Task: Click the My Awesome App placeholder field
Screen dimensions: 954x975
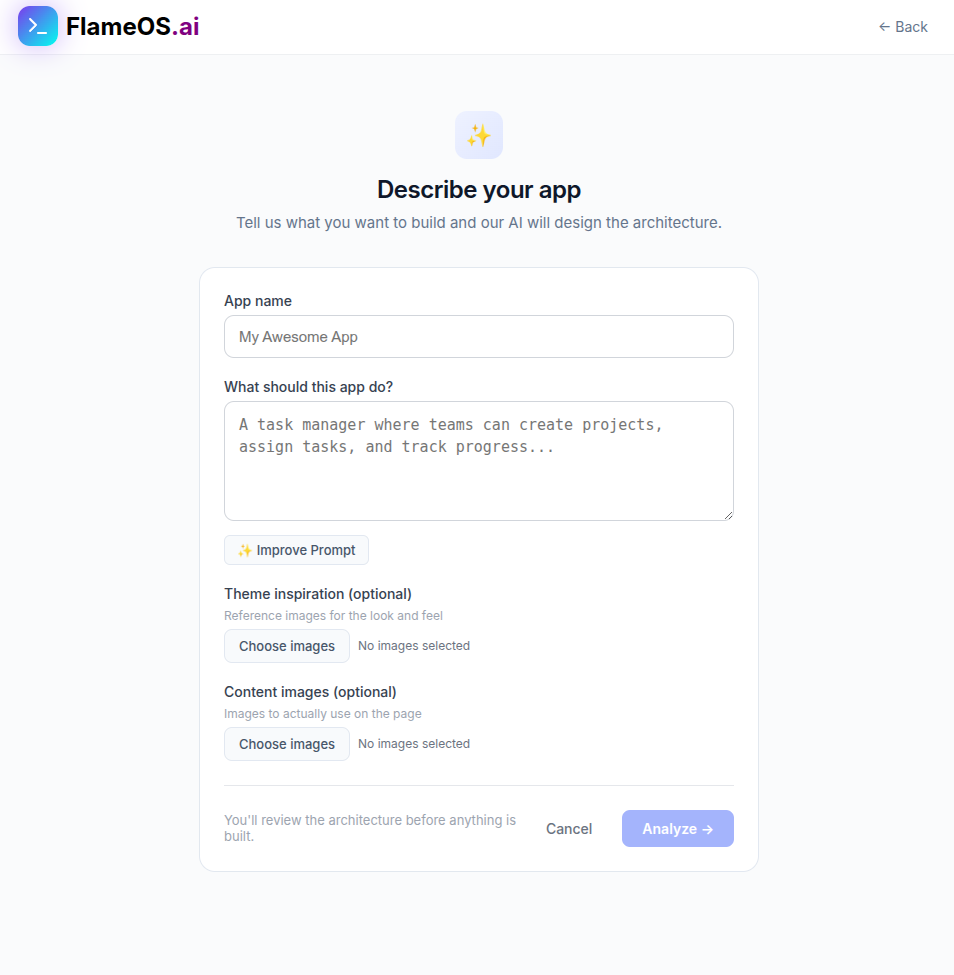Action: pyautogui.click(x=478, y=337)
